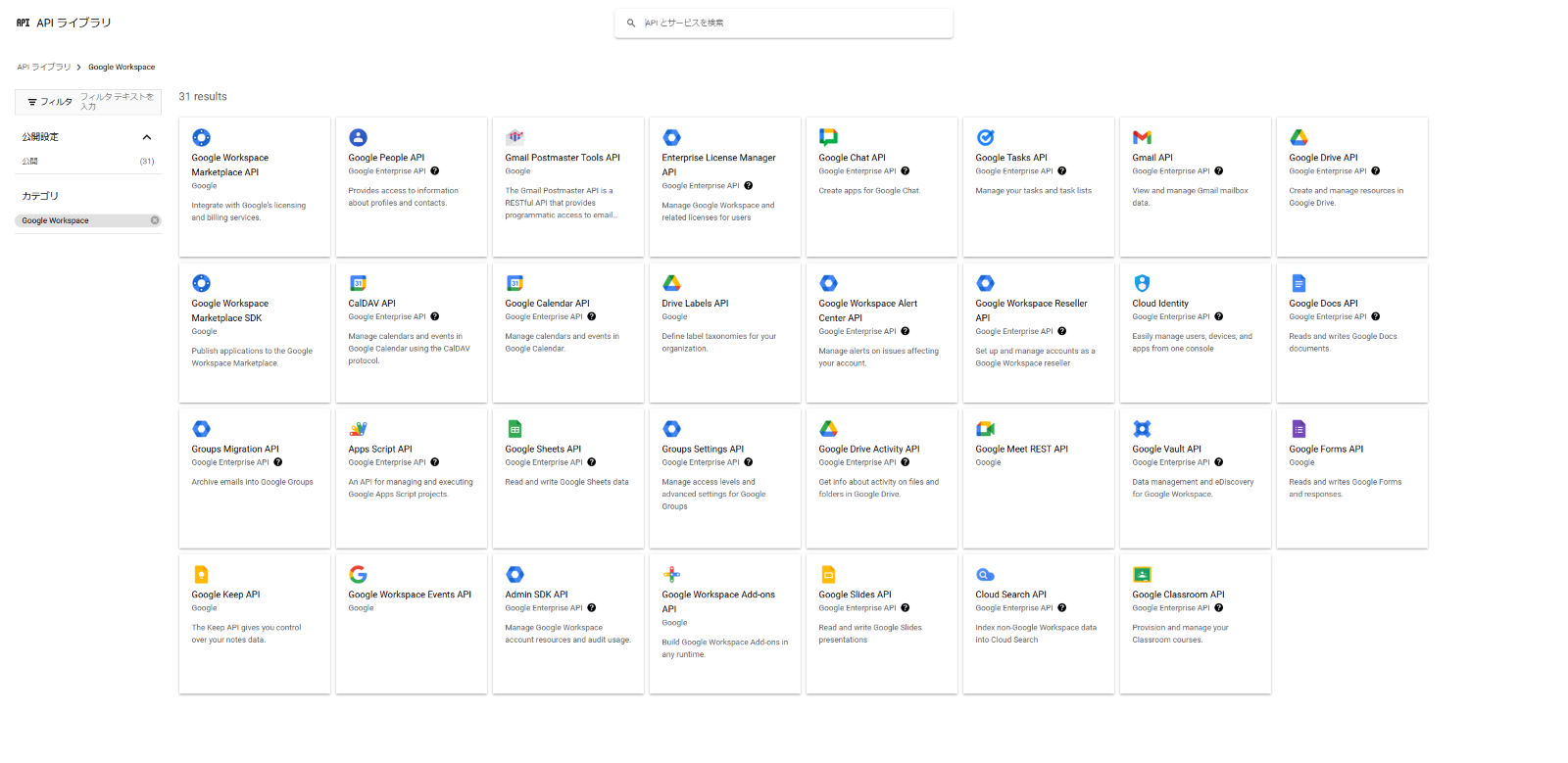The image size is (1568, 763).
Task: Select the 公開 visibility filter option
Action: [x=88, y=161]
